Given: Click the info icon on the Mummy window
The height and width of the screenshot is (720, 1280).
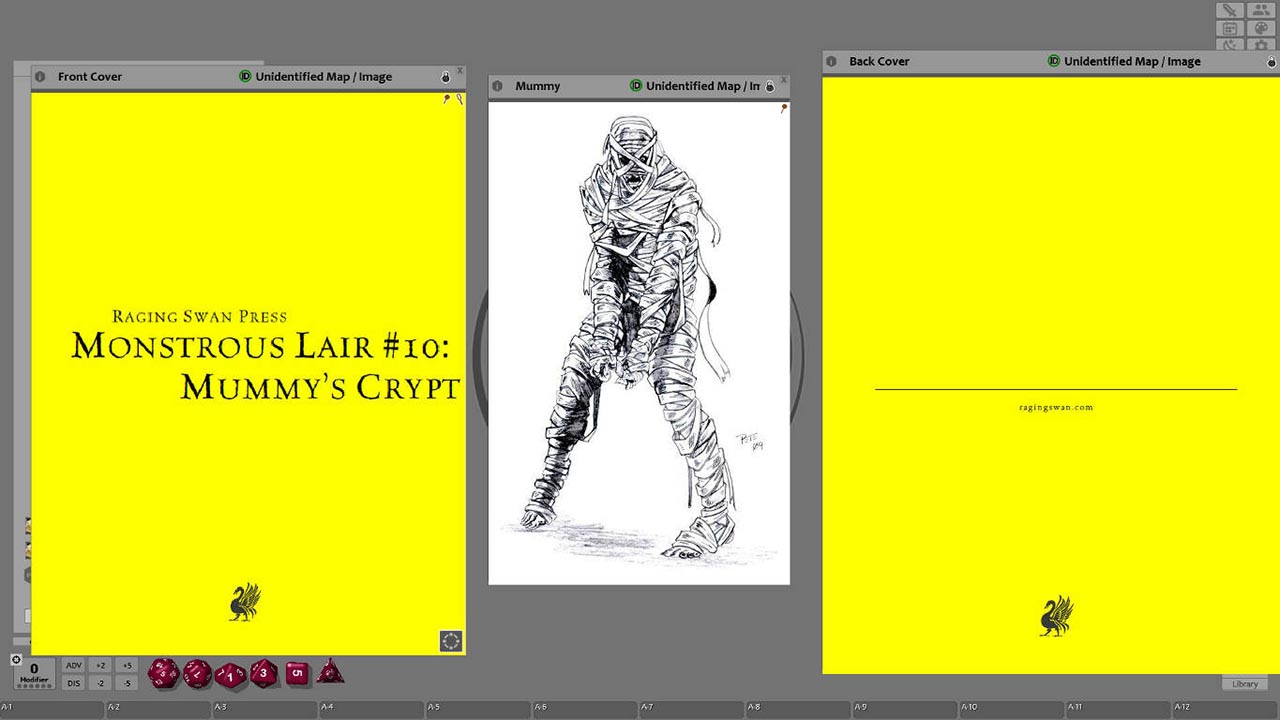Looking at the screenshot, I should 497,86.
